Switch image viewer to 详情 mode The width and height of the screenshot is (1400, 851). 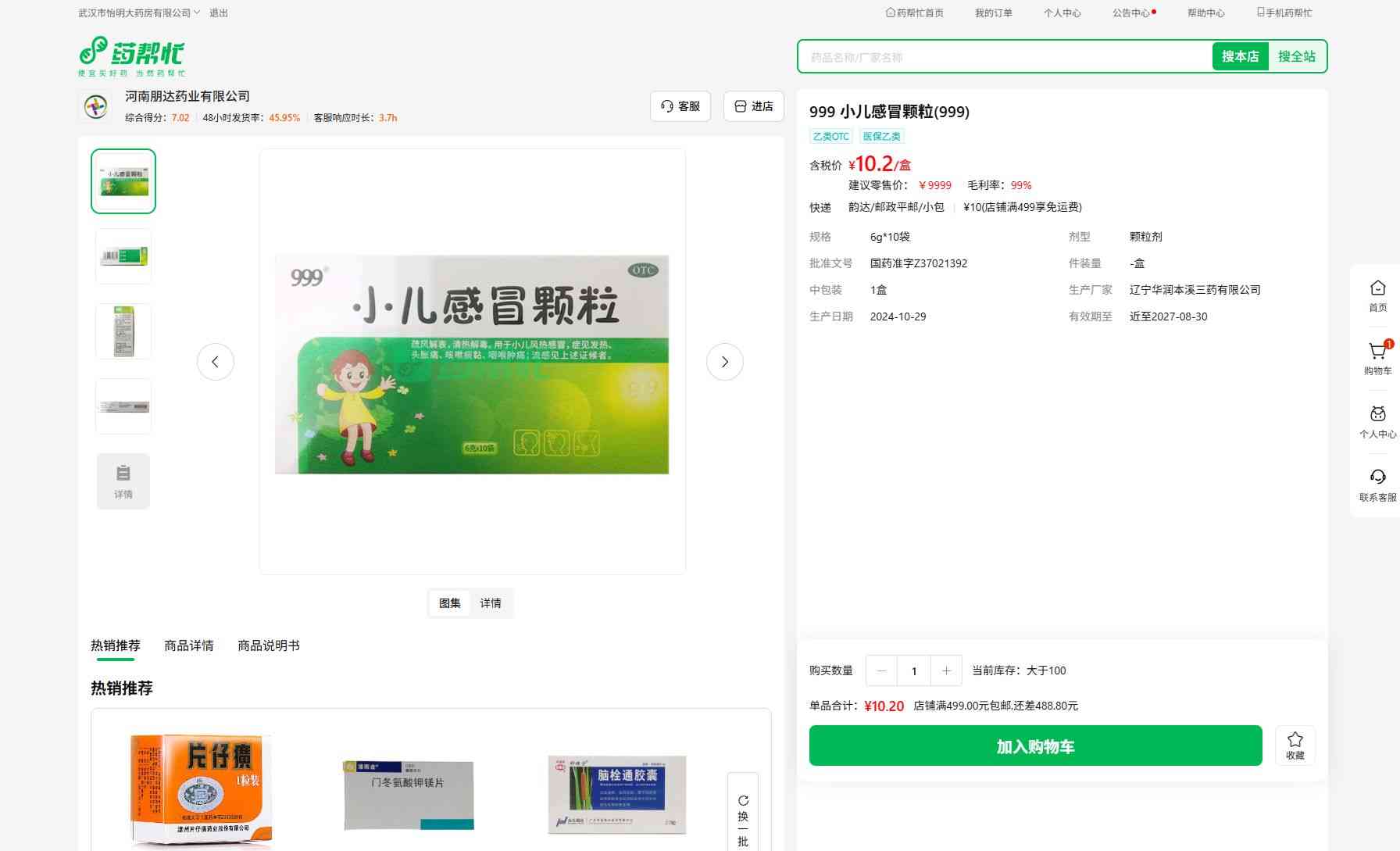click(491, 603)
